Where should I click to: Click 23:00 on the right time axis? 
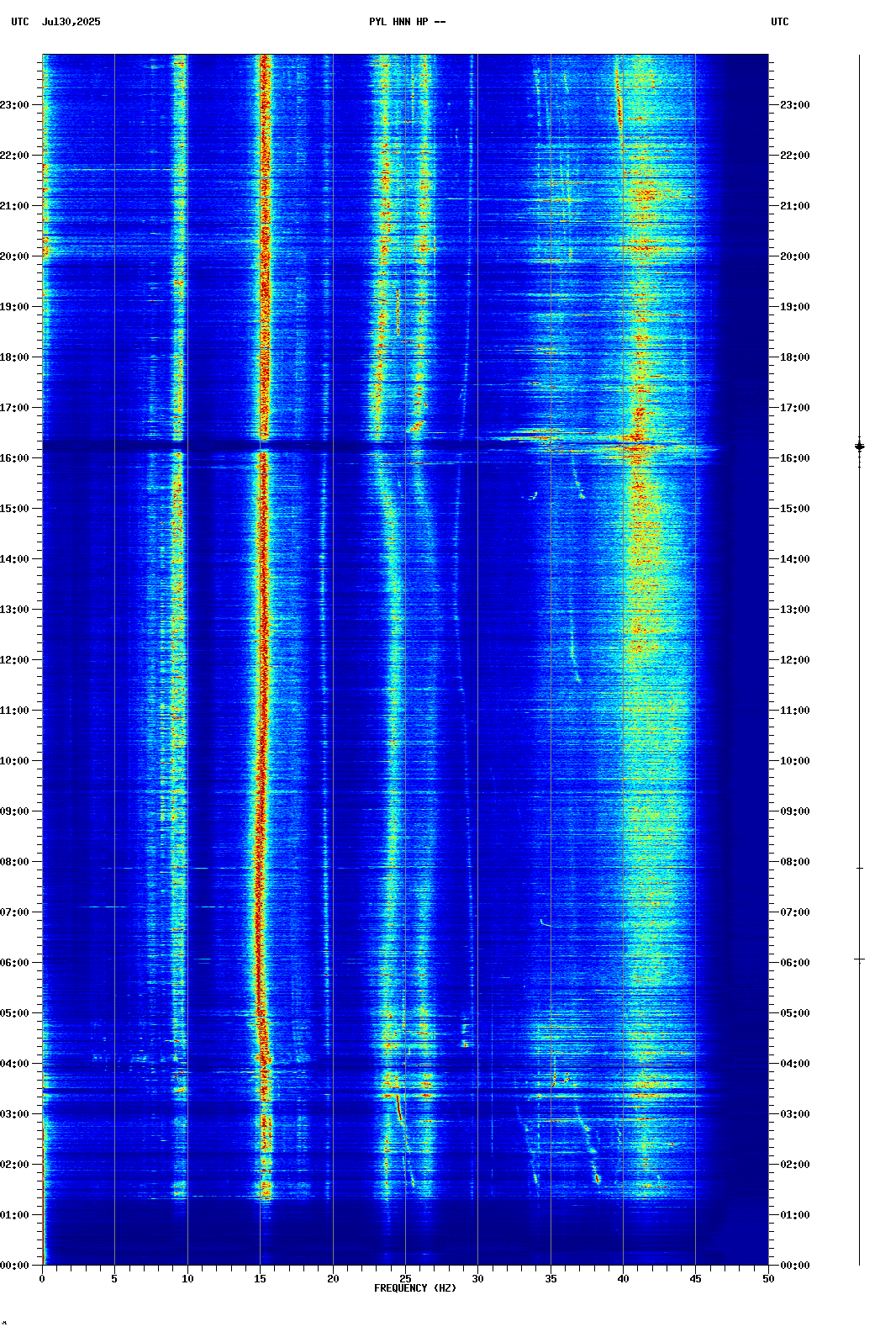coord(795,105)
